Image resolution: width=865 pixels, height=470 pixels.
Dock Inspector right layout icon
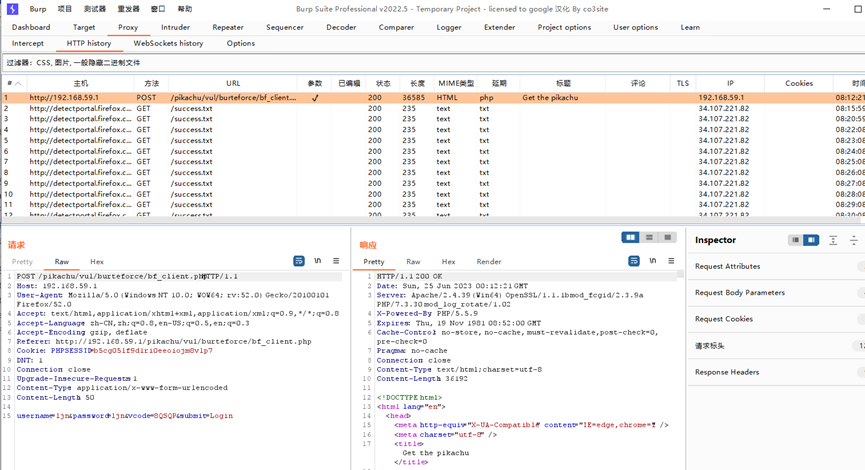pyautogui.click(x=811, y=240)
